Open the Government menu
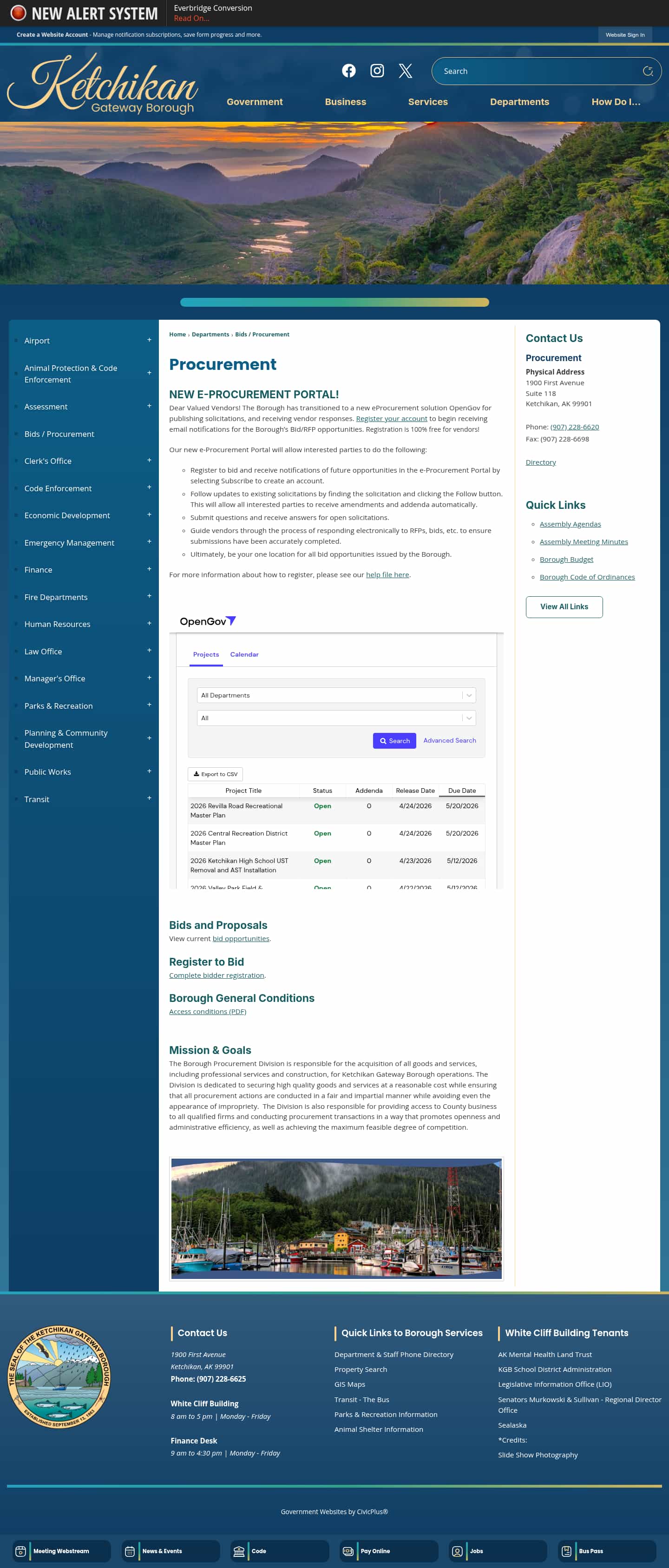This screenshot has width=669, height=1568. coord(255,102)
